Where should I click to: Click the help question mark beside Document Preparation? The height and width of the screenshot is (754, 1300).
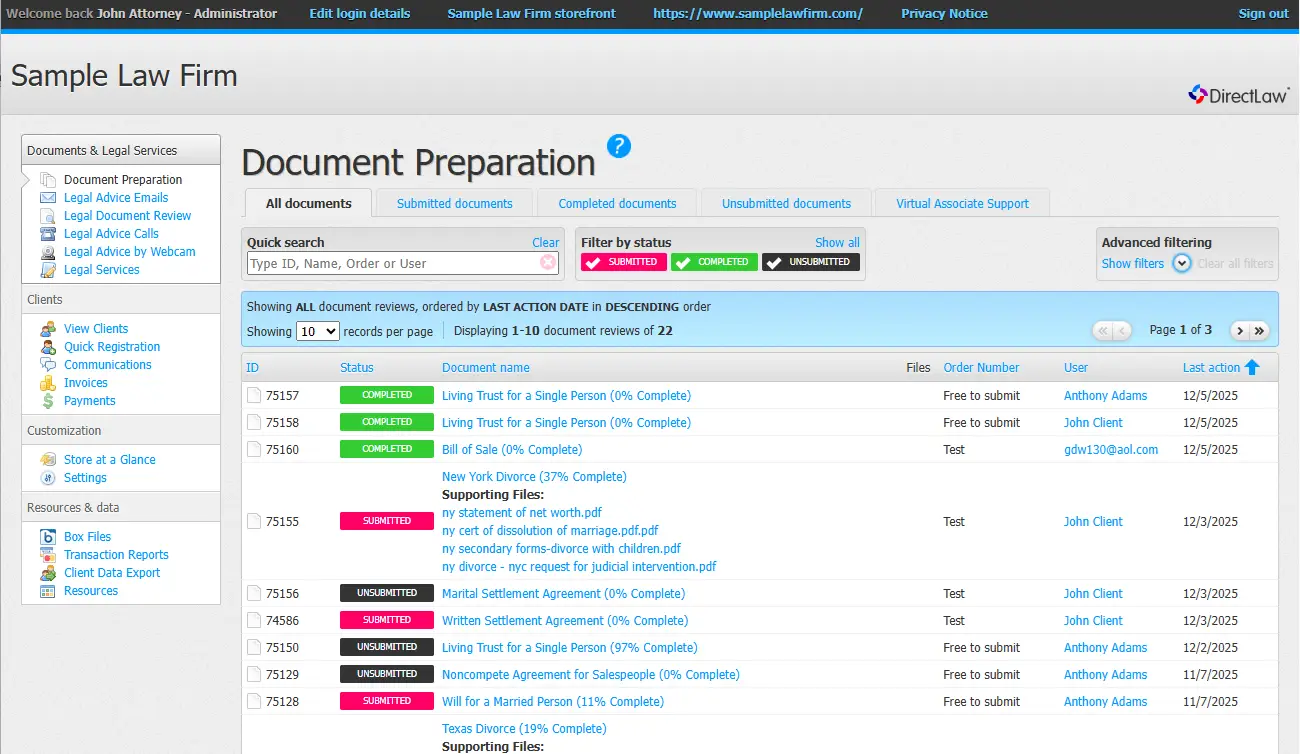tap(618, 146)
